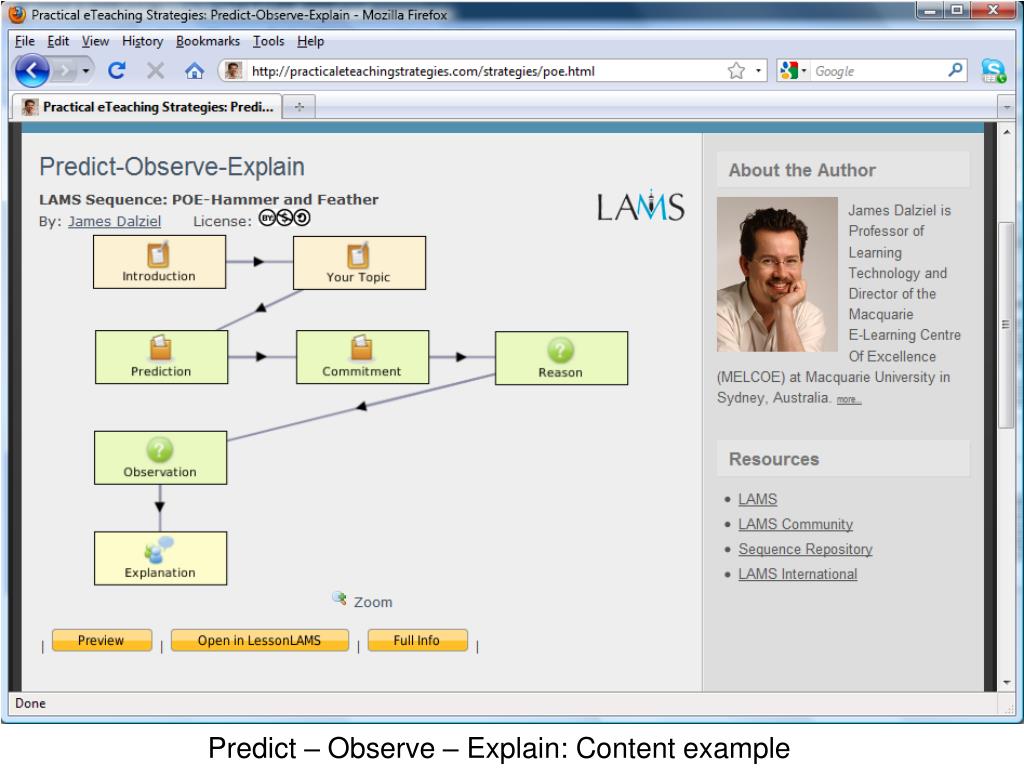Click the scrollbar up arrow
Image resolution: width=1024 pixels, height=768 pixels.
coord(1006,133)
